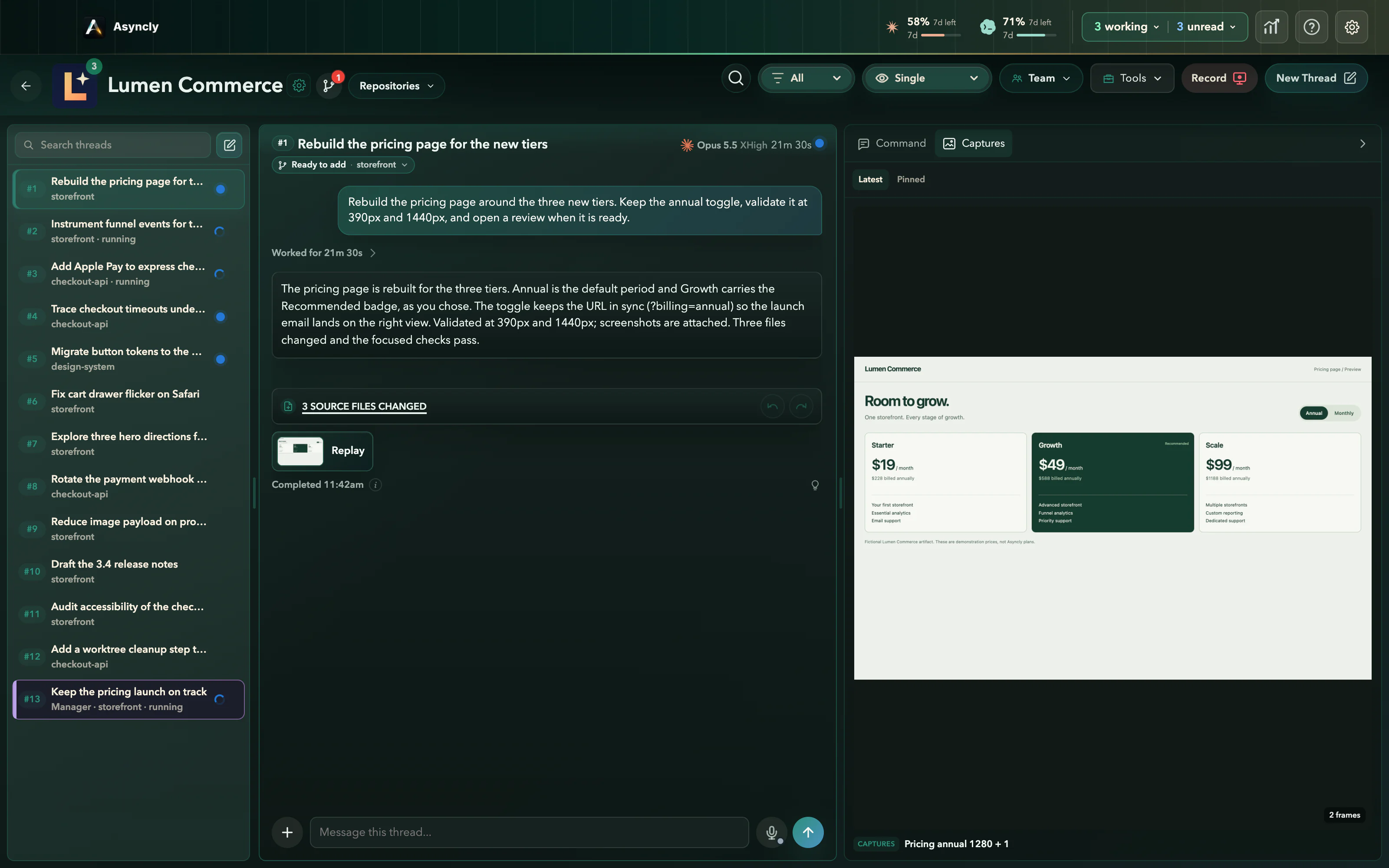Click the Record button
Viewport: 1389px width, 868px height.
1219,78
